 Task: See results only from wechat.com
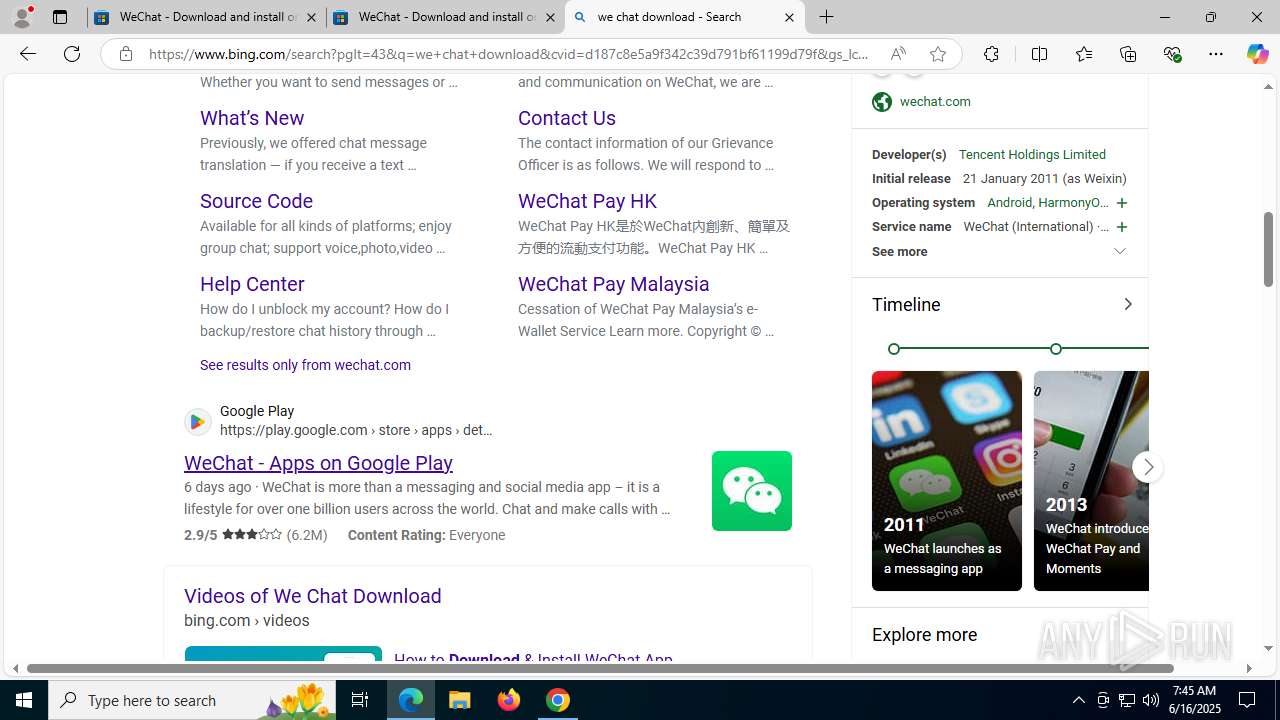[x=305, y=365]
